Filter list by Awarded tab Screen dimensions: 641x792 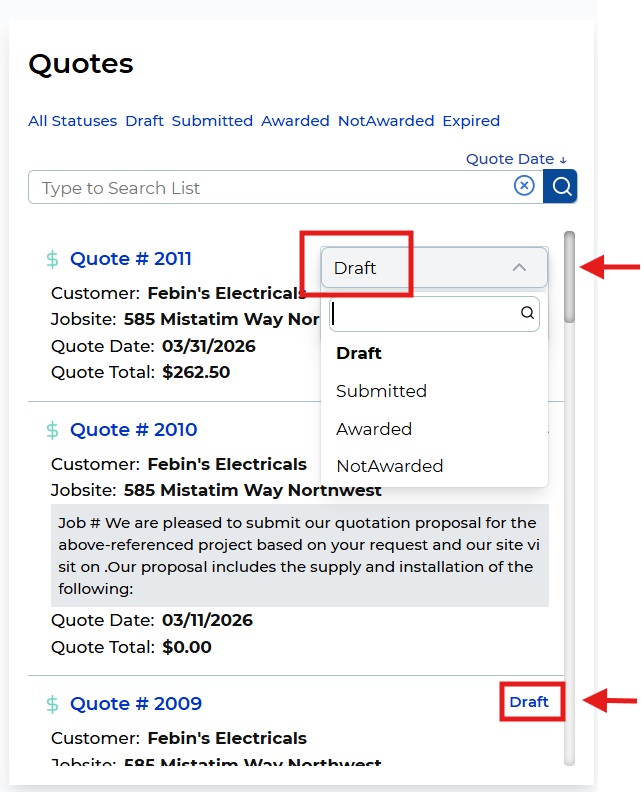tap(295, 121)
